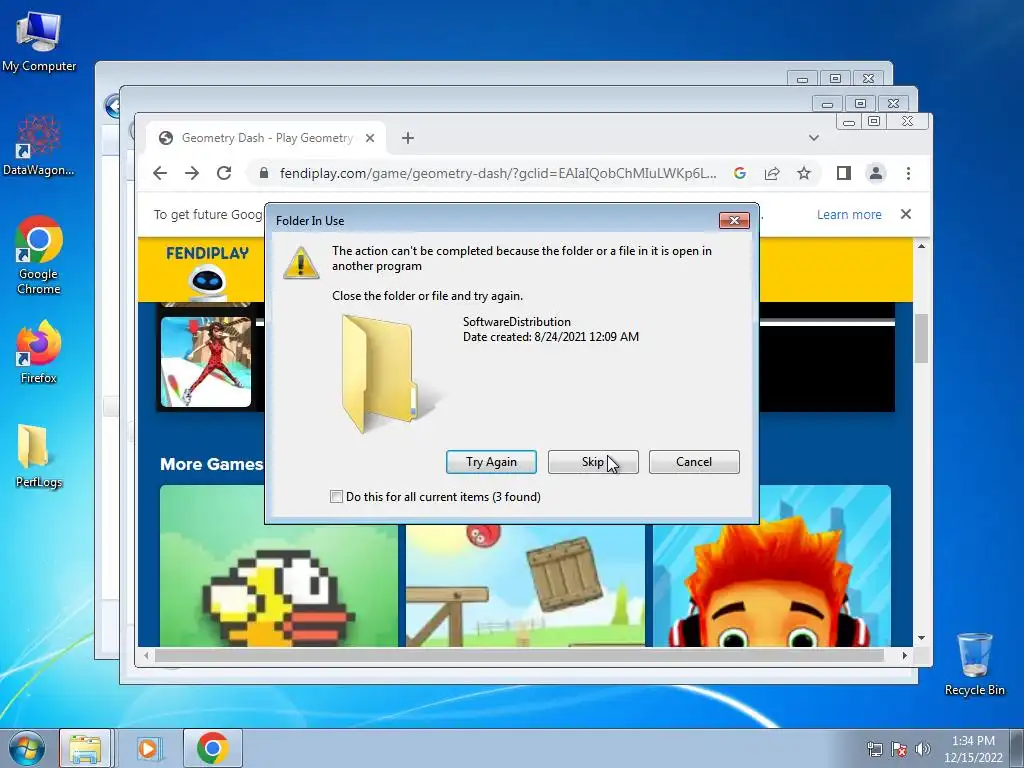Screen dimensions: 1024x768
Task: Maximize the Chrome window
Action: tap(874, 121)
